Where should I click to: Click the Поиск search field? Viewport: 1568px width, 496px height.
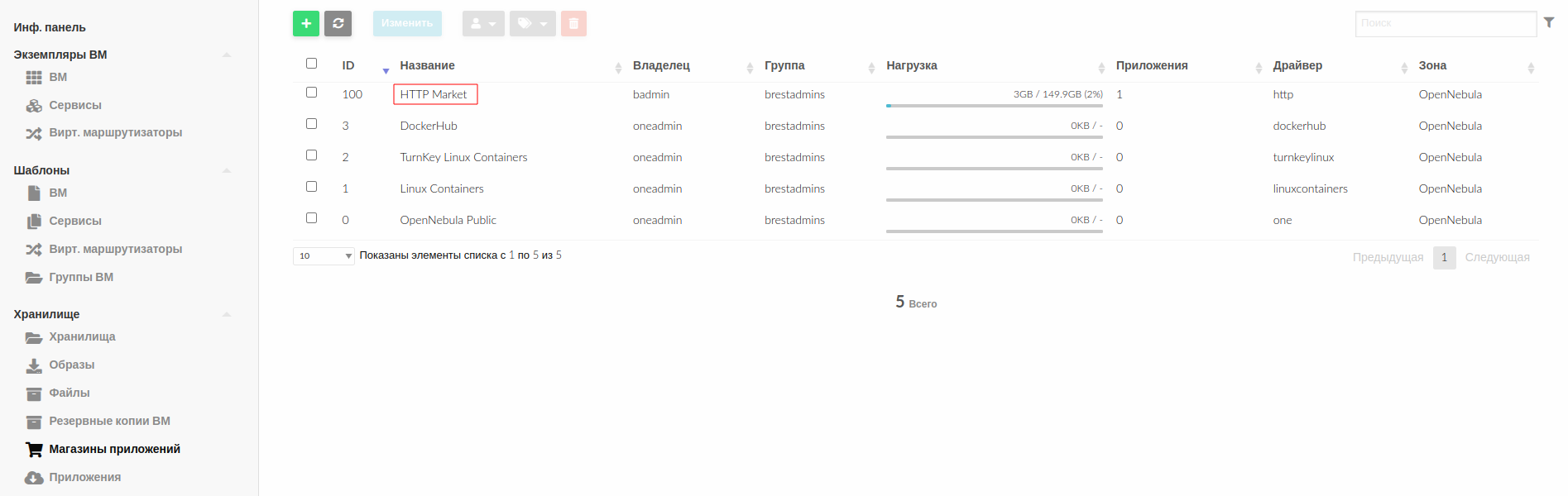click(1445, 24)
